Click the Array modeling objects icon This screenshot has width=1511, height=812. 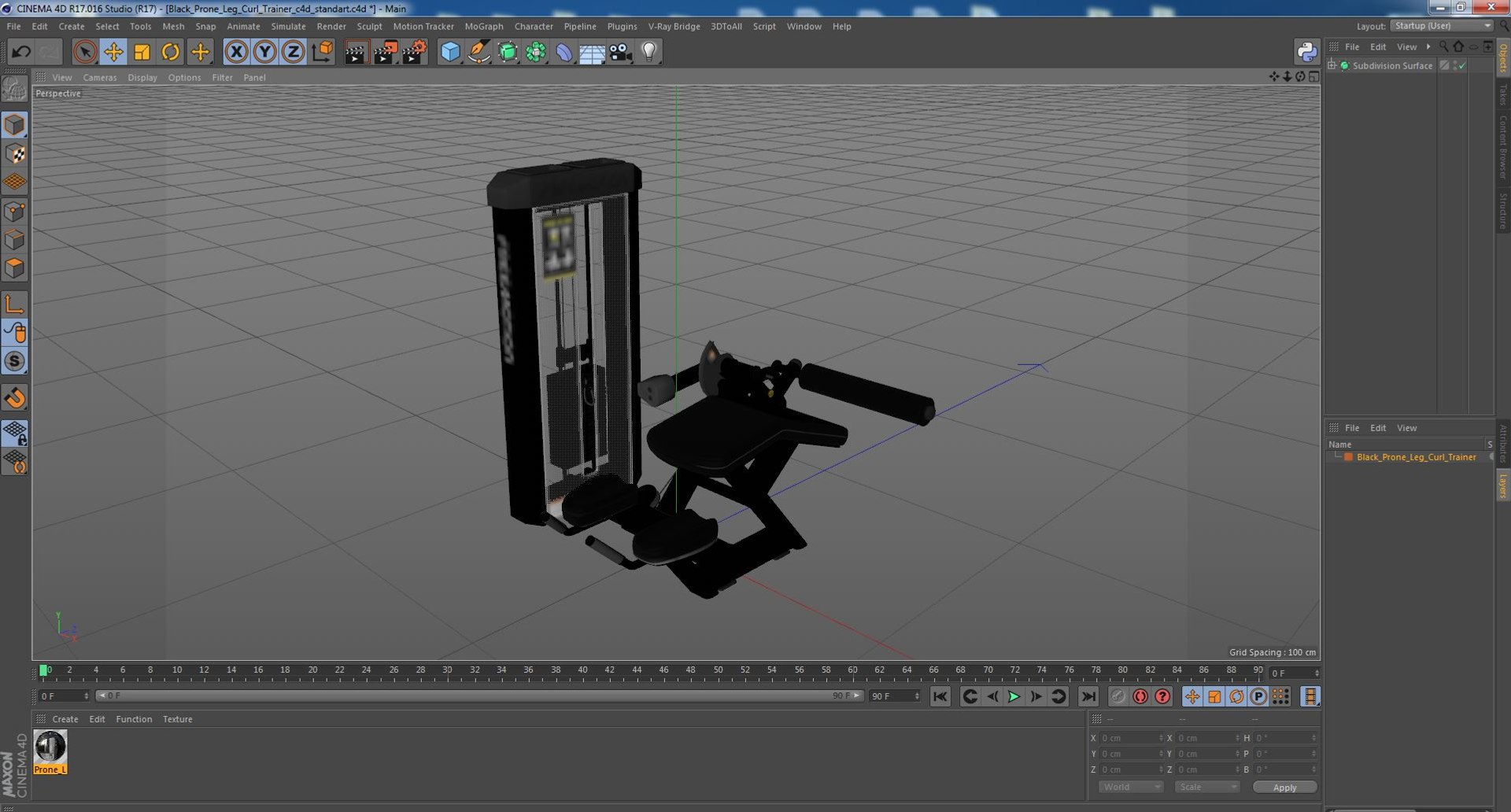536,53
